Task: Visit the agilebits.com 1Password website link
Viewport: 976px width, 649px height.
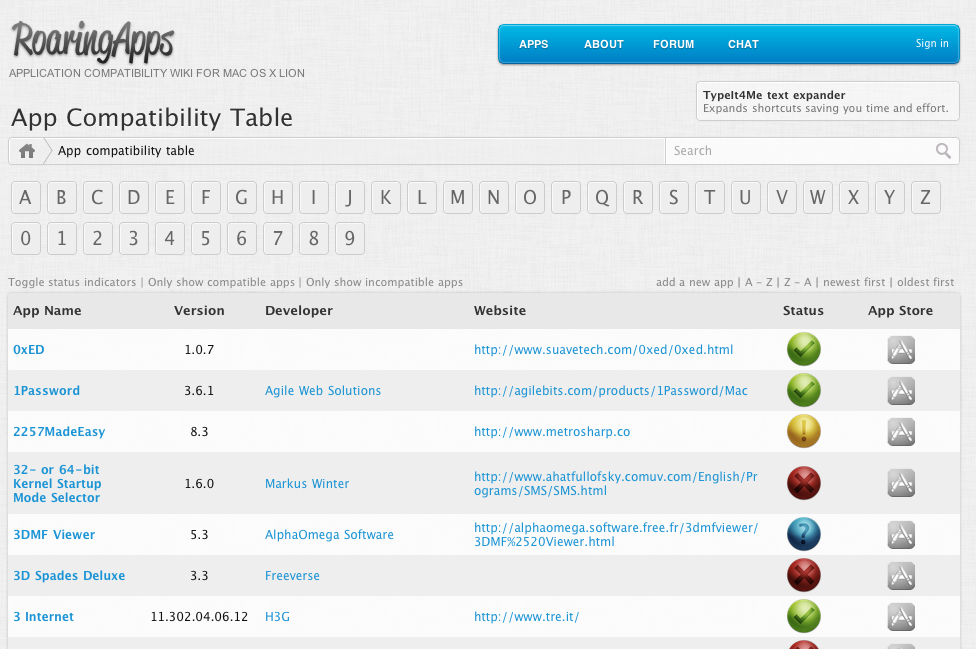Action: tap(611, 391)
